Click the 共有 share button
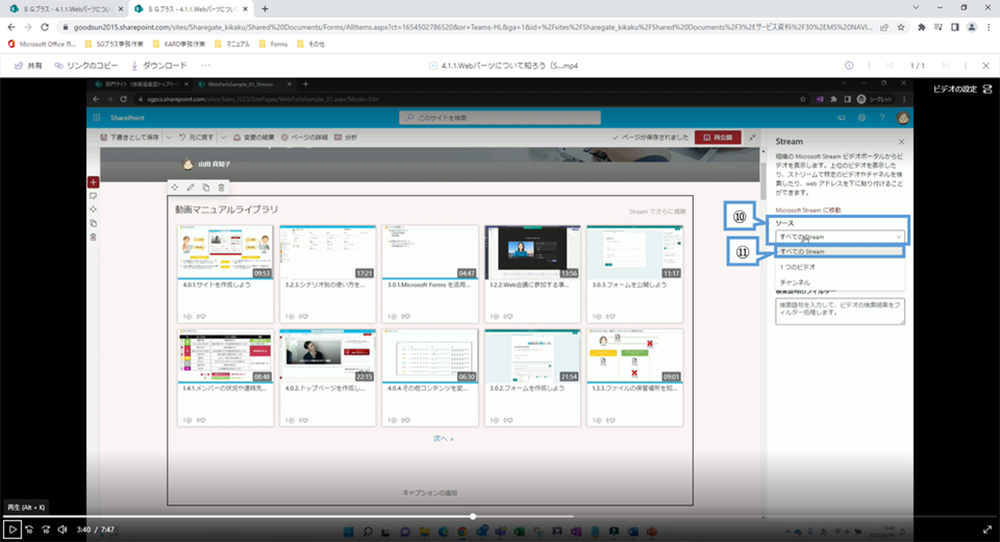This screenshot has height=542, width=1000. point(29,66)
